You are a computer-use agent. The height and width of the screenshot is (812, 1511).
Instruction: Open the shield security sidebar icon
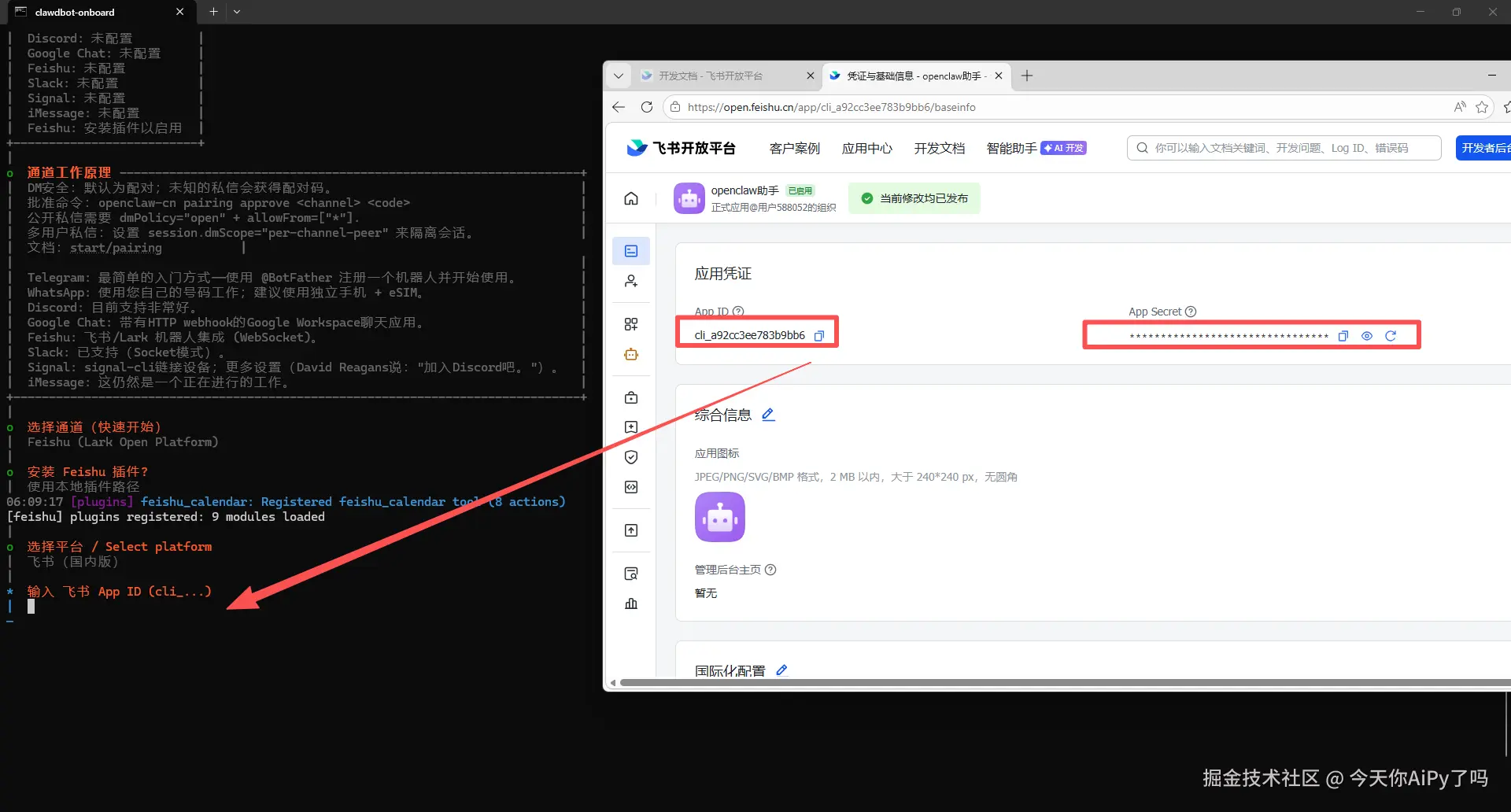[x=631, y=457]
